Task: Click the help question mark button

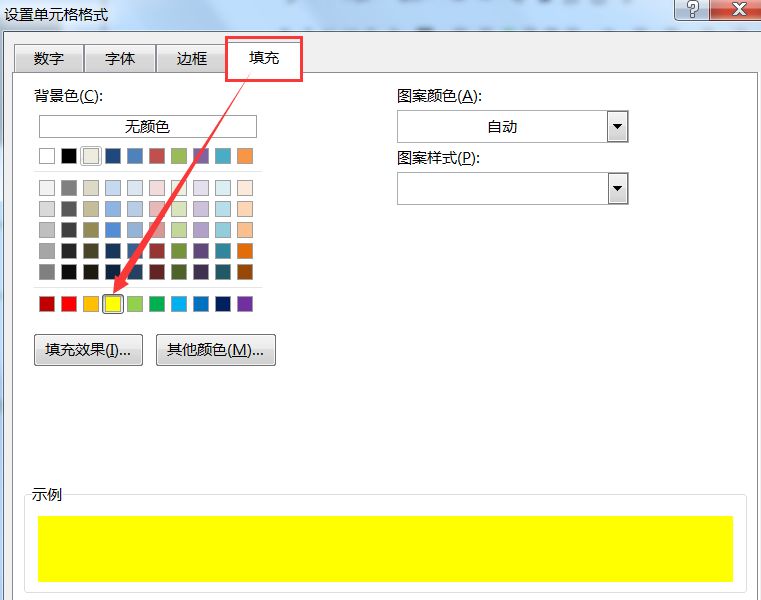Action: pos(692,9)
